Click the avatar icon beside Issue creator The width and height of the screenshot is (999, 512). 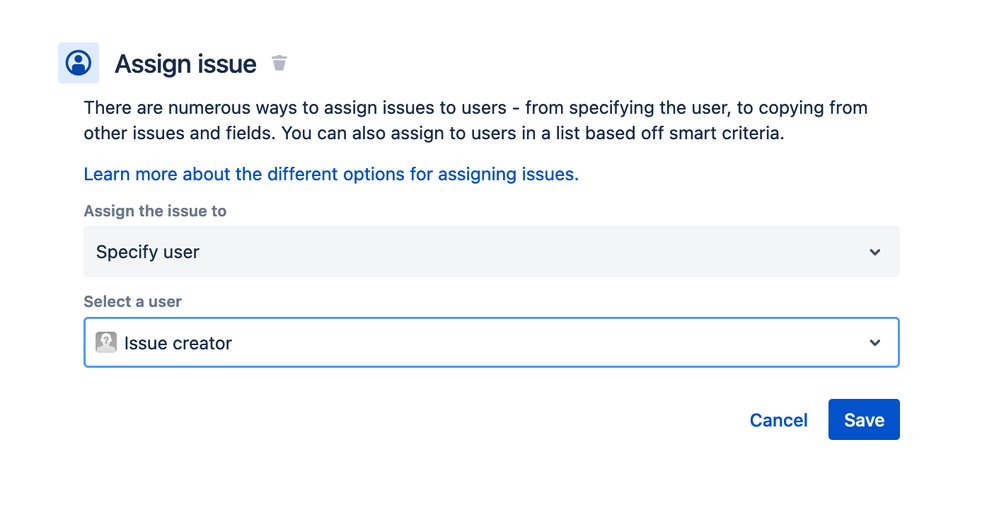106,342
